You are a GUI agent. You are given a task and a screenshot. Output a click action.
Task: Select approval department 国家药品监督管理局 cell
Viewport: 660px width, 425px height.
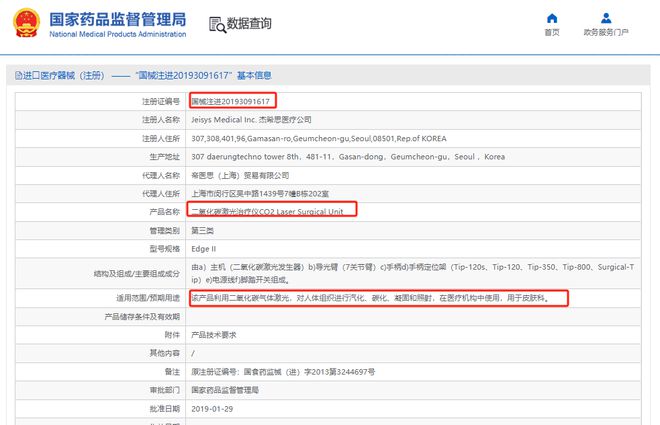tap(225, 390)
